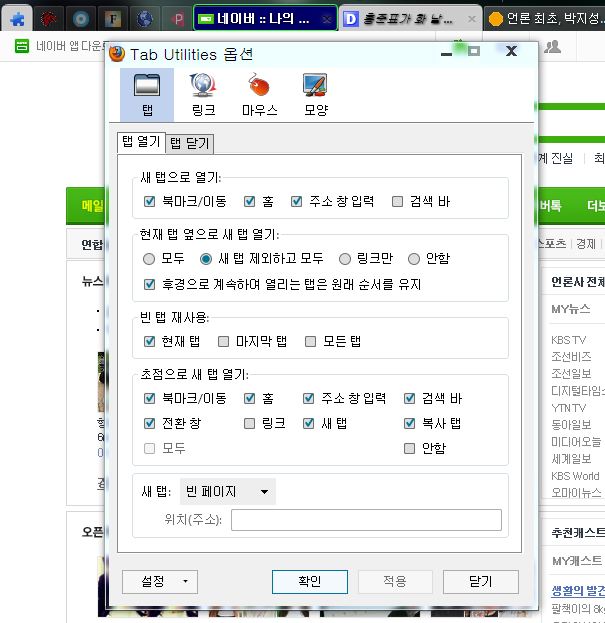Uncheck 홈 under 초점으로 새 탭 열기
The image size is (605, 623).
click(249, 398)
